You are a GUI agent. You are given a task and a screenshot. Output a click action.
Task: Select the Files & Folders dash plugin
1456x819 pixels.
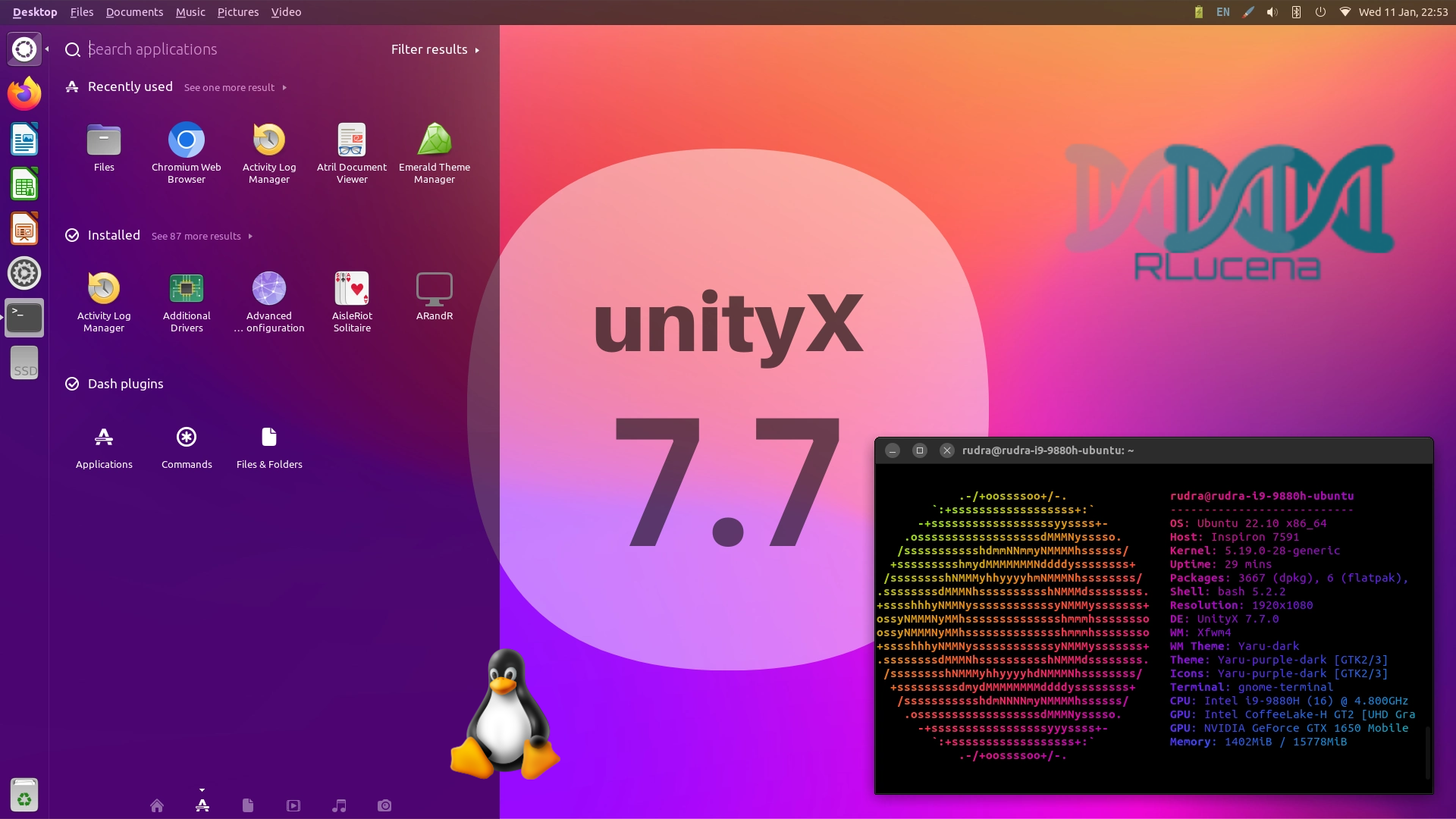pyautogui.click(x=269, y=448)
